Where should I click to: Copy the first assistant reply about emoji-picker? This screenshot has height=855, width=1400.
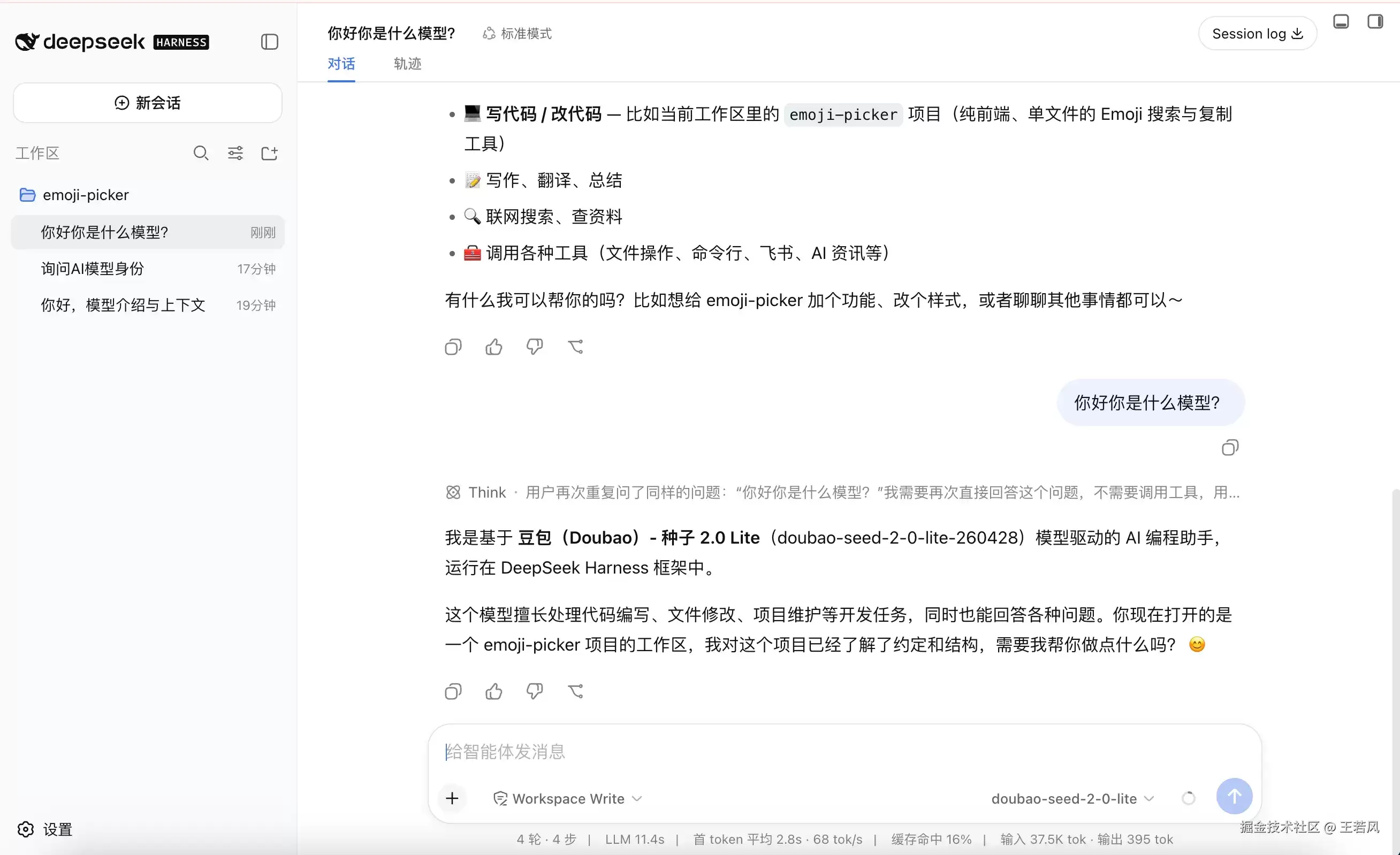453,347
